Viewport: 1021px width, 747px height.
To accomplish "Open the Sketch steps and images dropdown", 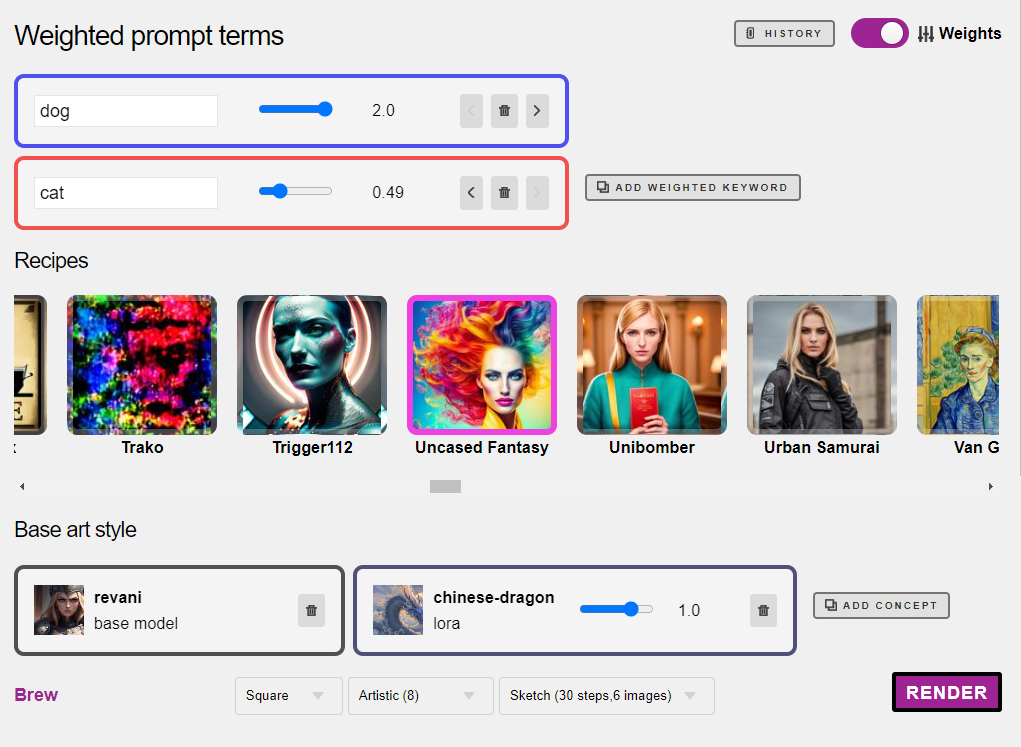I will pyautogui.click(x=606, y=696).
